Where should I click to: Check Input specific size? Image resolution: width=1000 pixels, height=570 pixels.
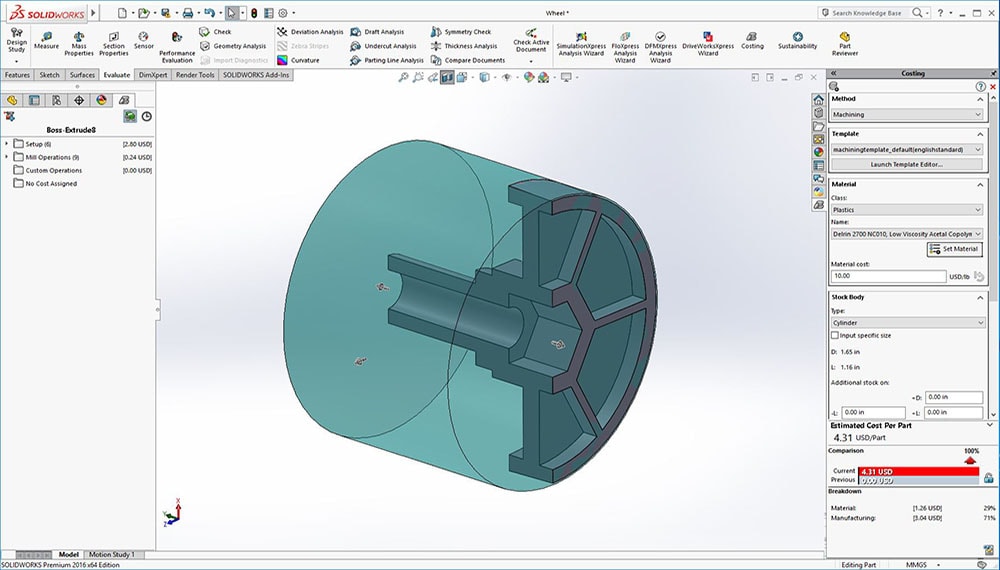835,335
